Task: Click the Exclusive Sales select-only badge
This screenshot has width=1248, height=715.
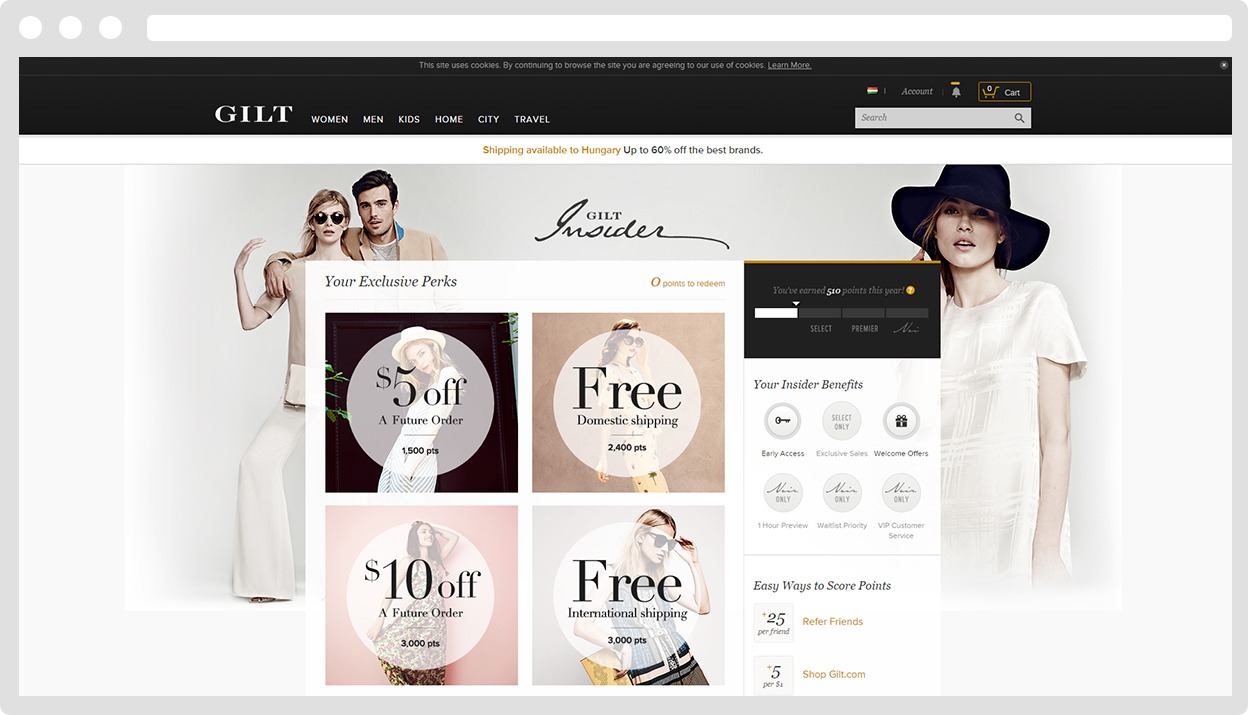Action: pyautogui.click(x=842, y=421)
